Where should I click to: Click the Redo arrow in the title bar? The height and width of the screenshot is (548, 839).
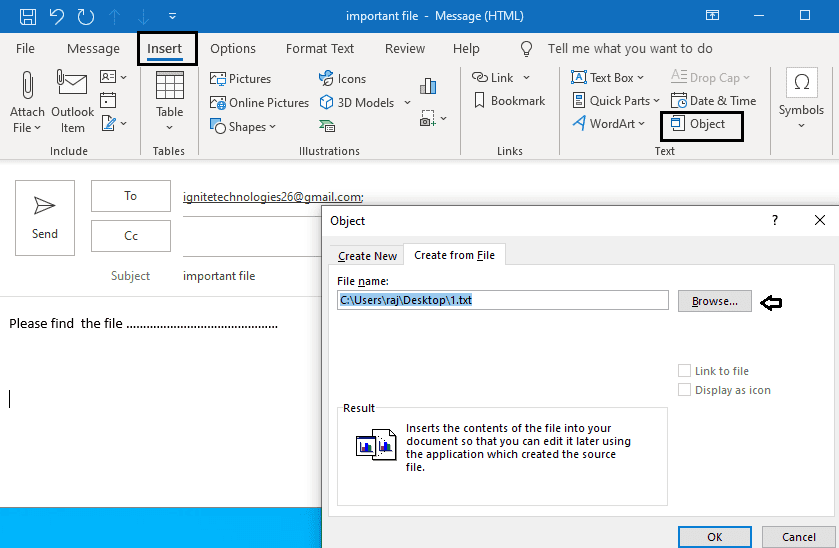(86, 16)
